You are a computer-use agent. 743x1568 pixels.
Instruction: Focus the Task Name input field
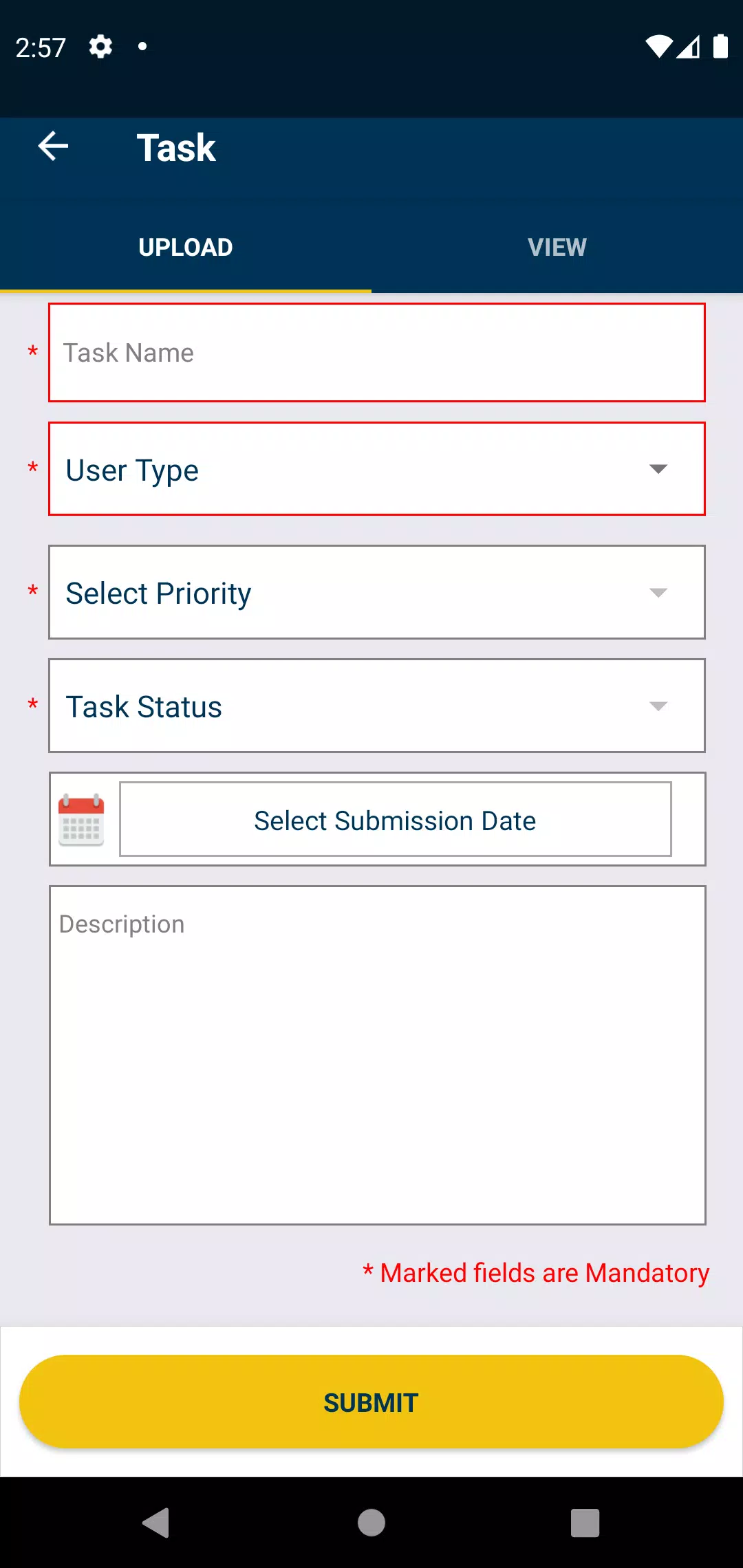pos(377,353)
